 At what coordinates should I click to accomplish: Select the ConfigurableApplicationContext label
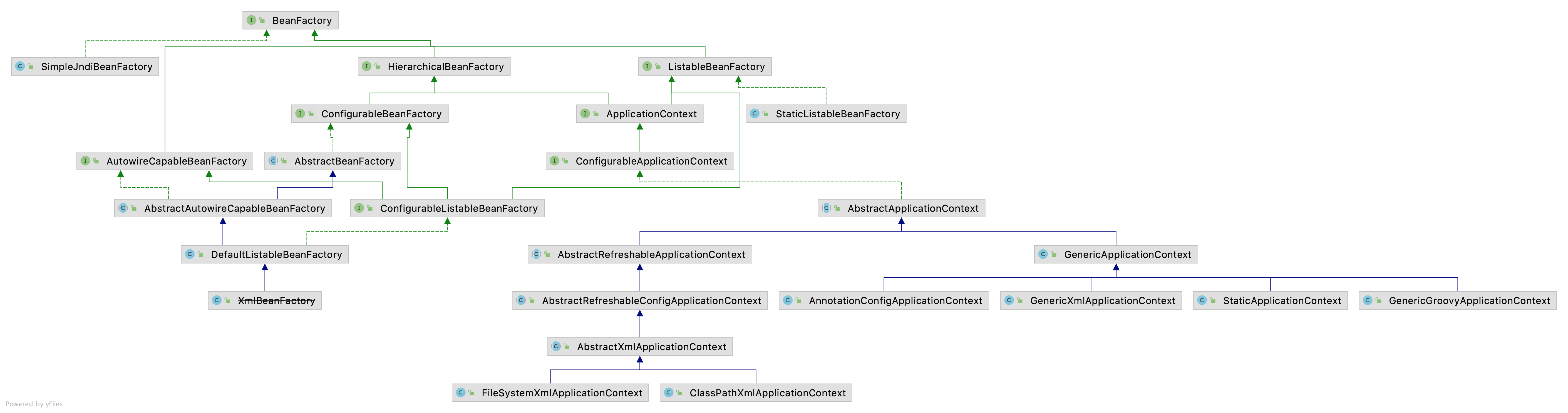coord(651,161)
